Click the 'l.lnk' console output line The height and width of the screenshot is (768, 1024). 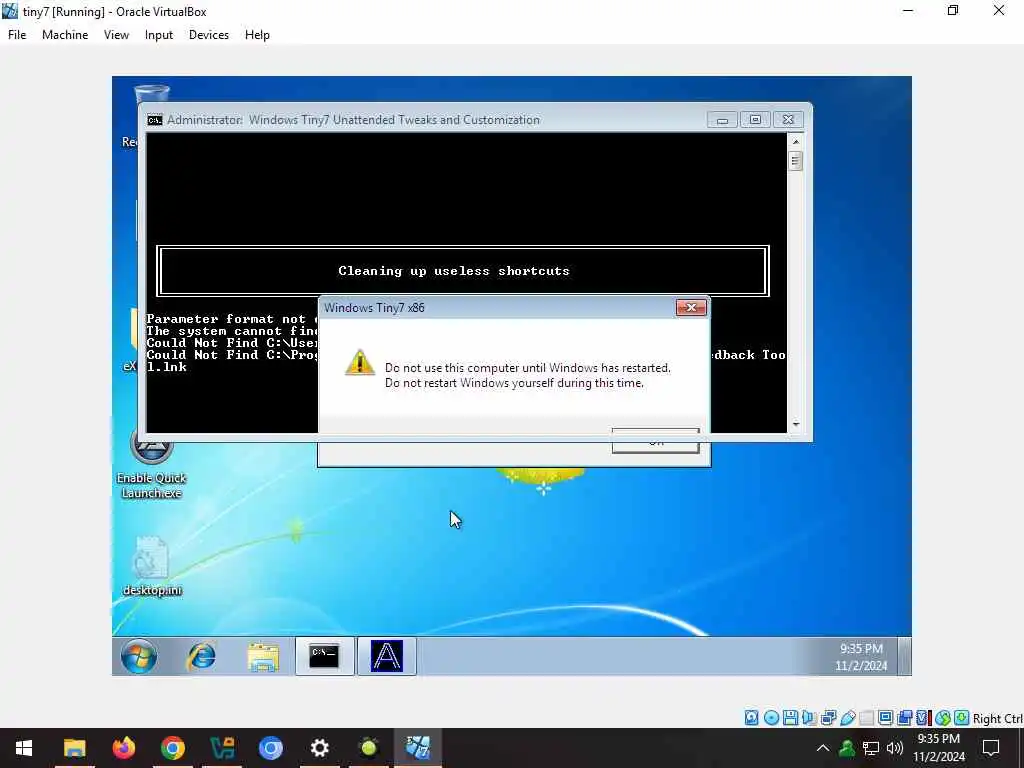[x=167, y=366]
